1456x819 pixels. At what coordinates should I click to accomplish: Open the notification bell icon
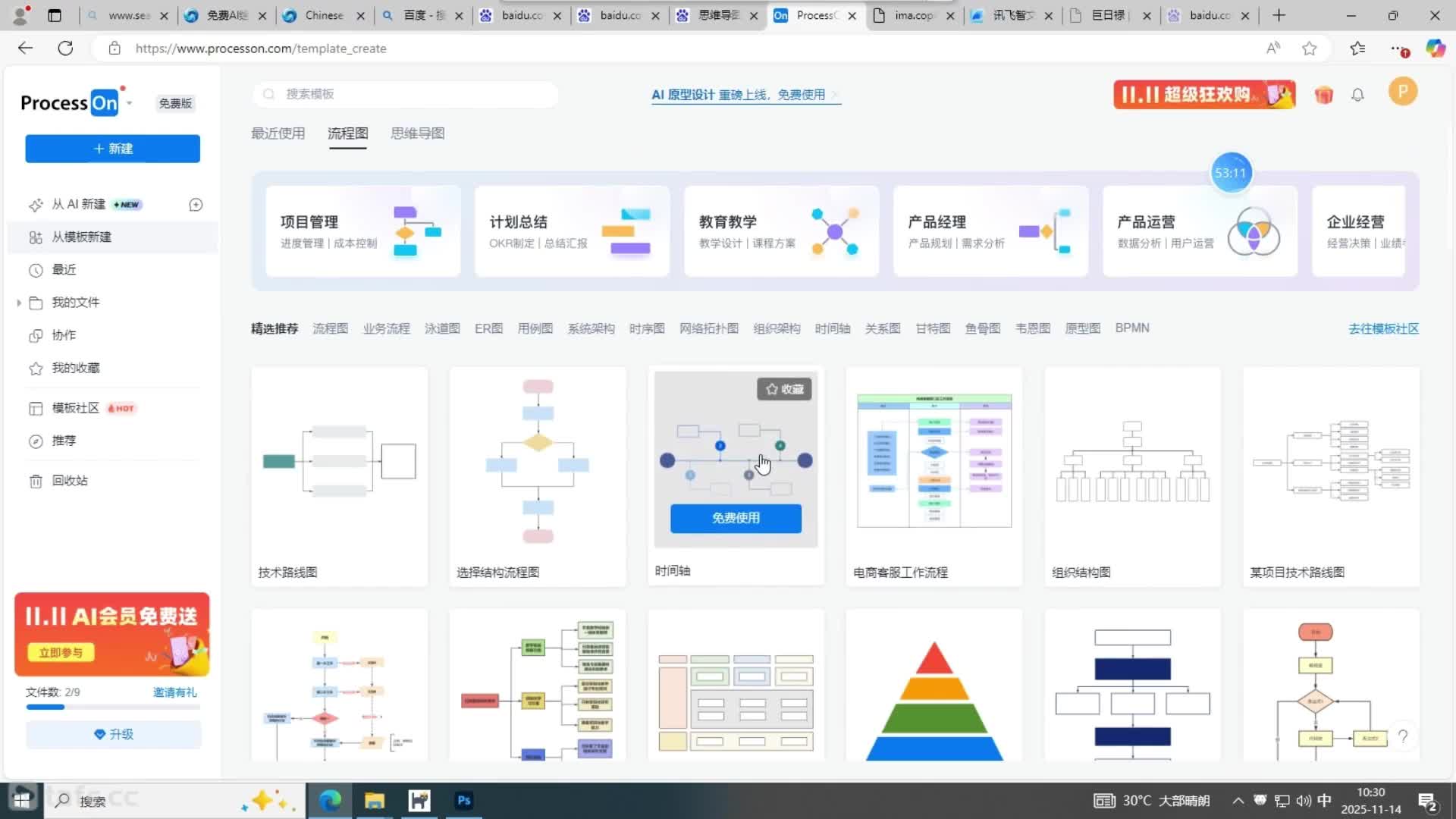click(x=1357, y=95)
